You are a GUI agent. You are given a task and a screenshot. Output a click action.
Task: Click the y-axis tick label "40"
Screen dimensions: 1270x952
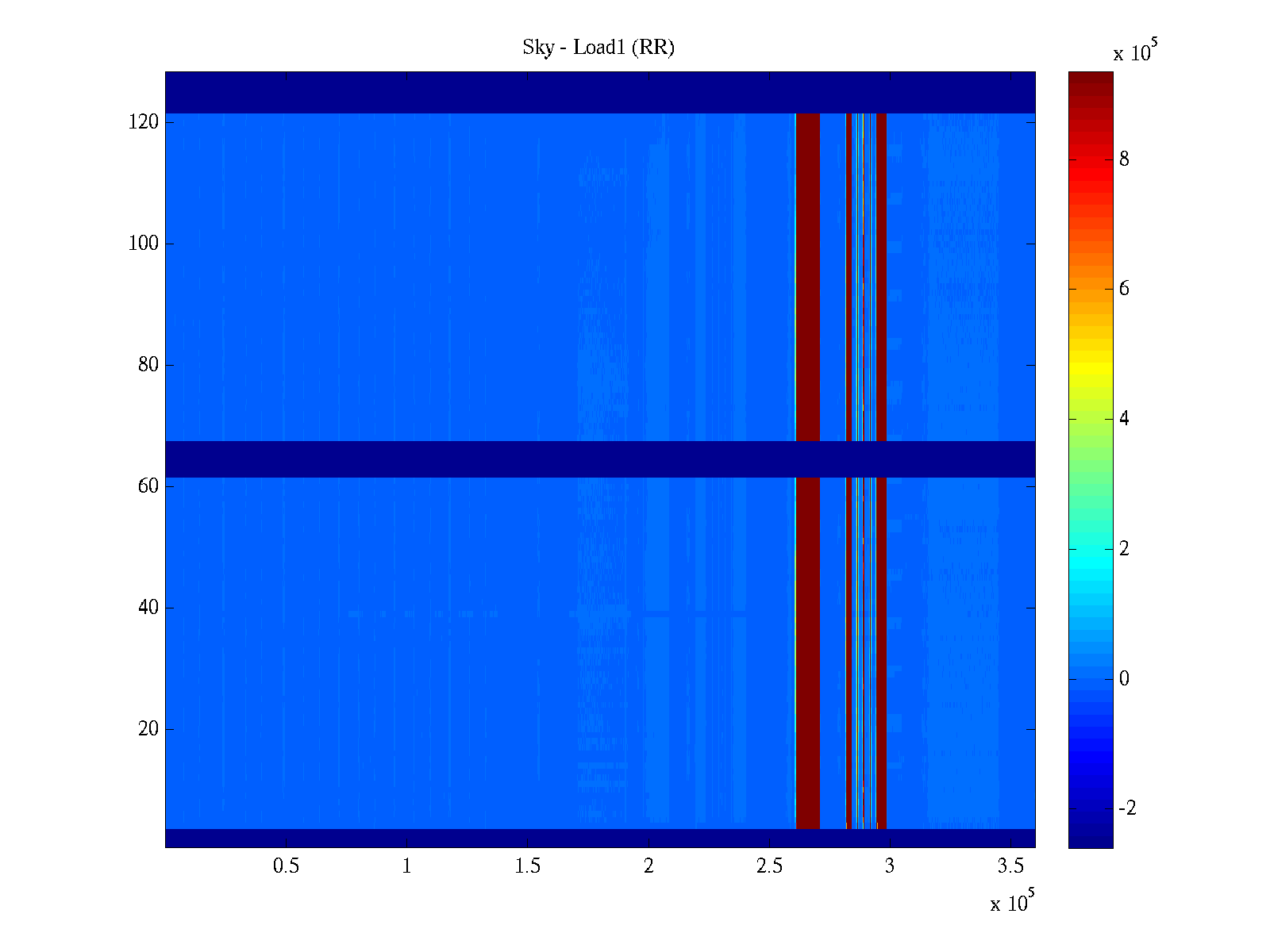pos(148,608)
